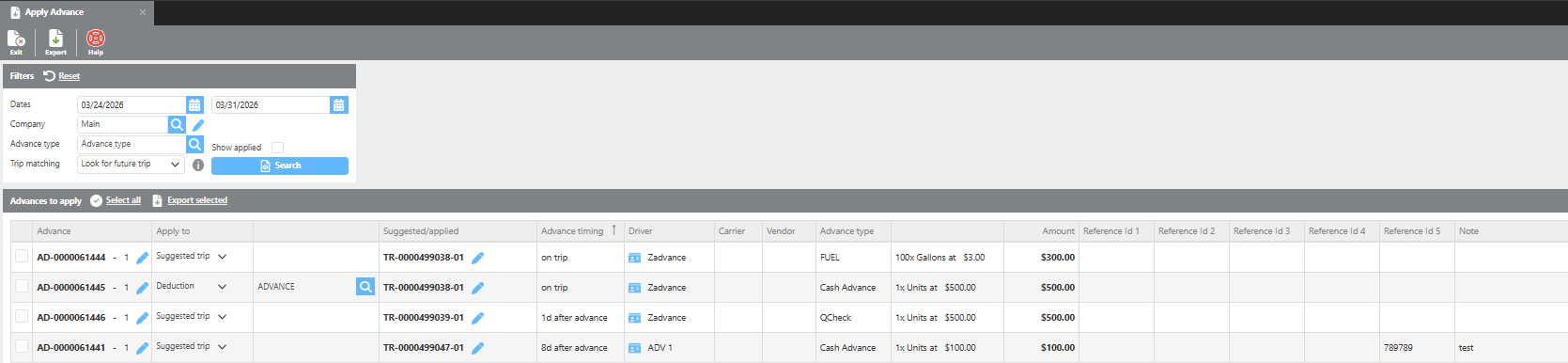
Task: Edit advance AD-0000061445 pencil icon
Action: click(x=142, y=288)
